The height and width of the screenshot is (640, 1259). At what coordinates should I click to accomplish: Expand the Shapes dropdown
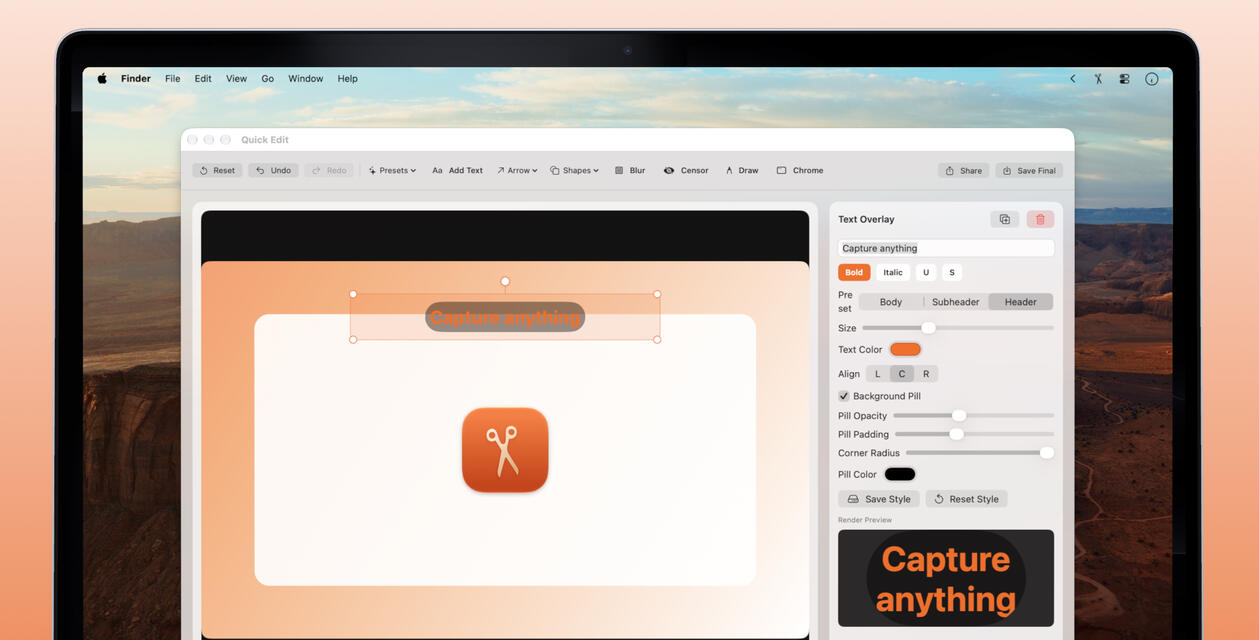[x=574, y=170]
